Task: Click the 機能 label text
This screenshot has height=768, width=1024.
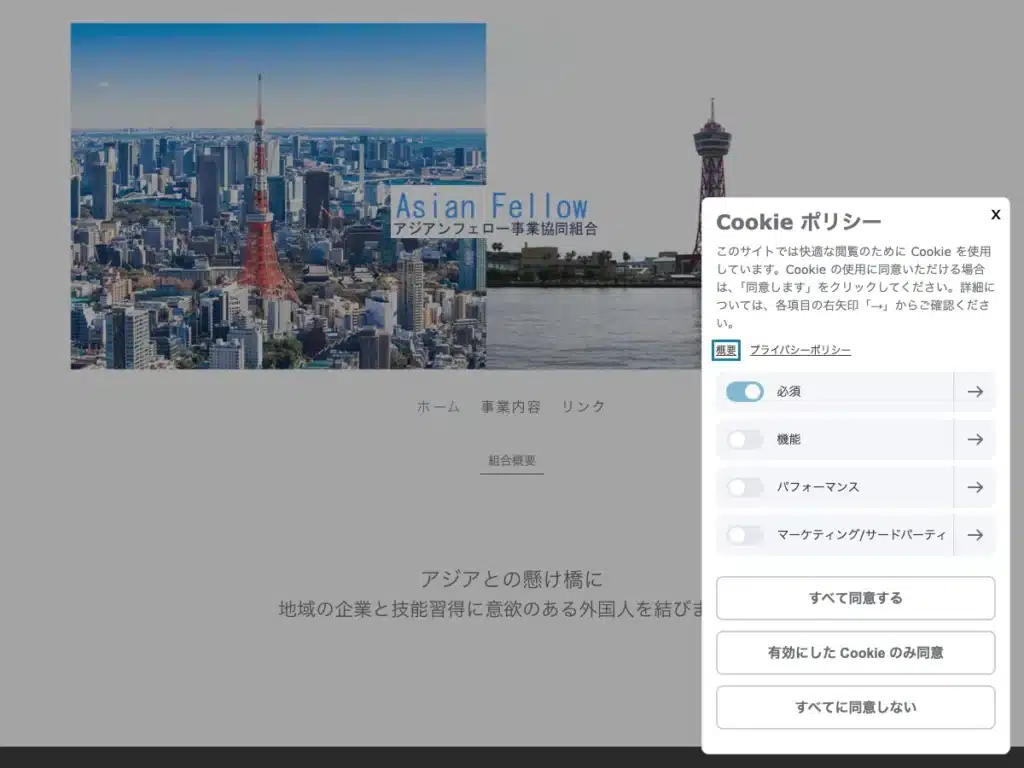Action: tap(788, 440)
